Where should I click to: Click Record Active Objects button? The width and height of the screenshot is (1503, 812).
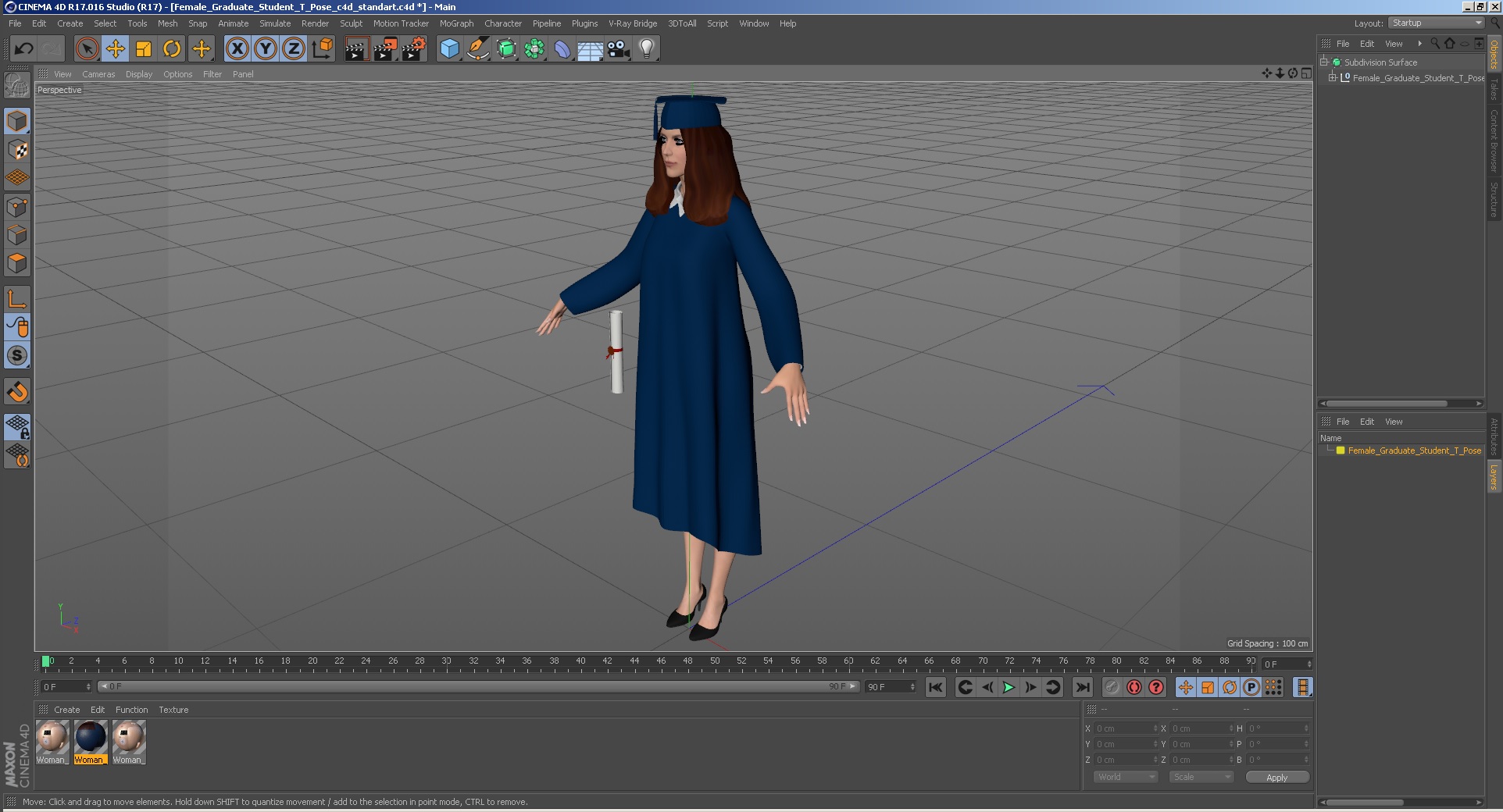[1112, 687]
